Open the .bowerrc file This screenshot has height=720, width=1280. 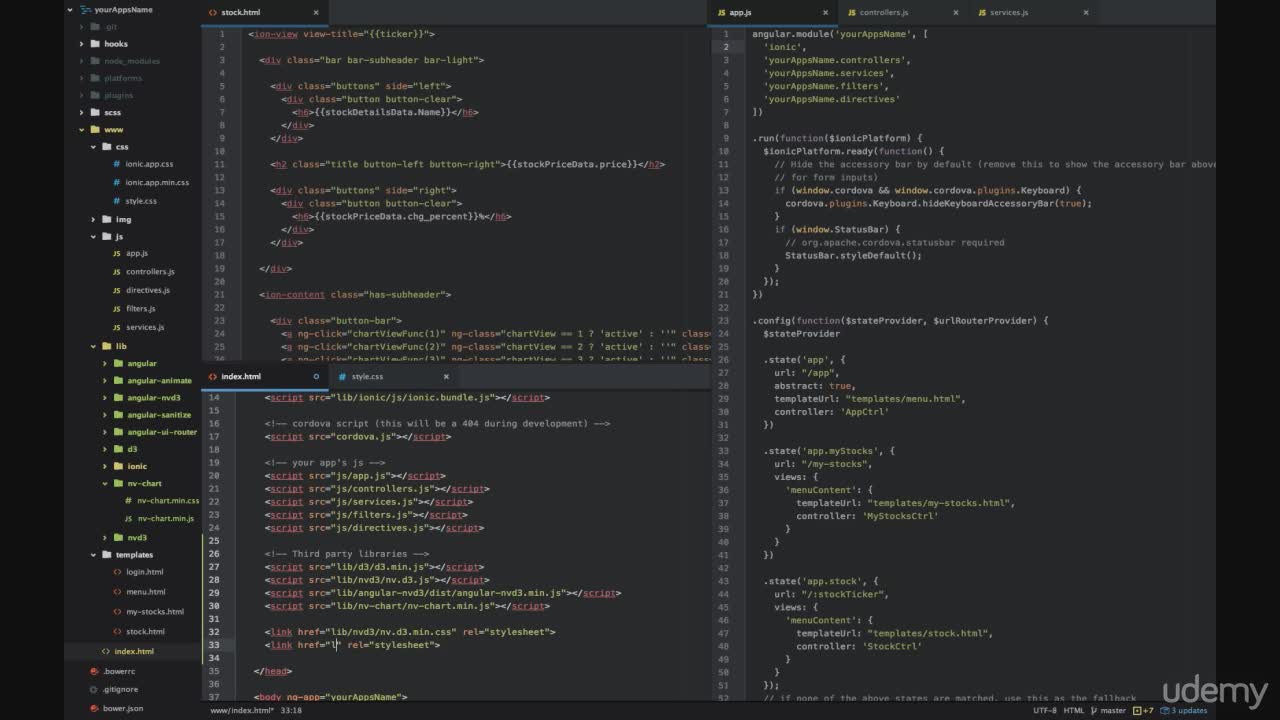click(119, 671)
